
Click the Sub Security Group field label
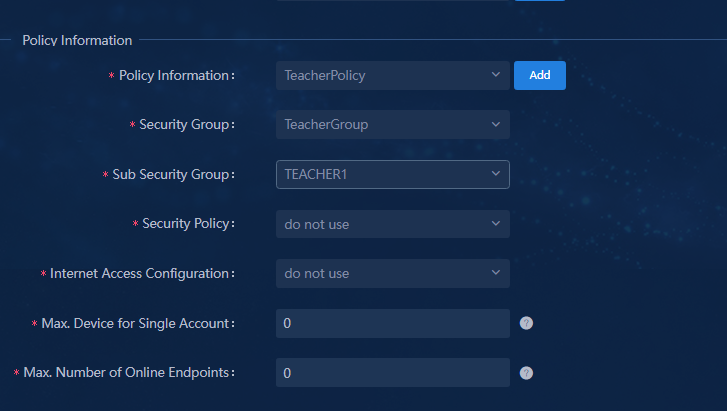coord(173,174)
